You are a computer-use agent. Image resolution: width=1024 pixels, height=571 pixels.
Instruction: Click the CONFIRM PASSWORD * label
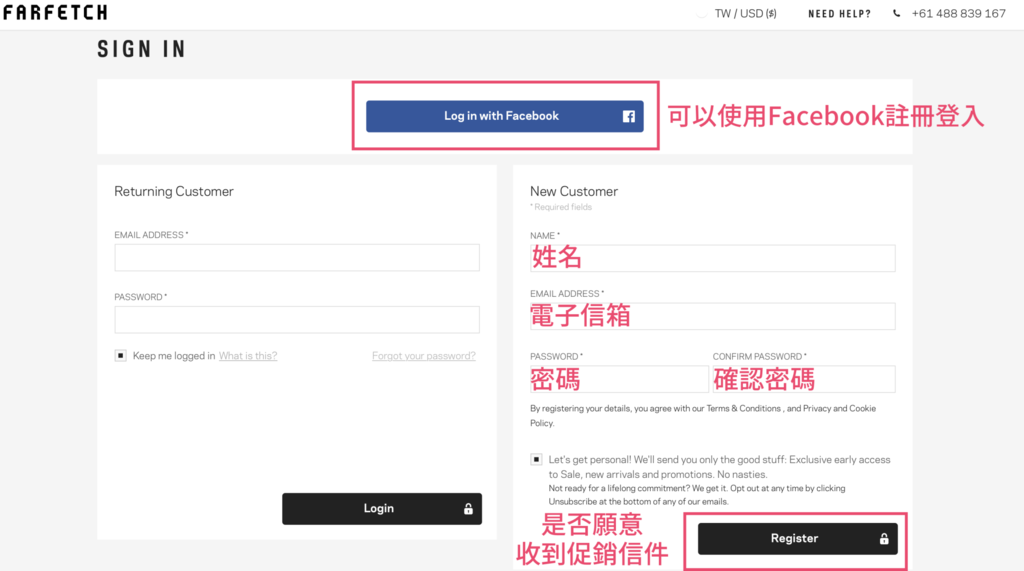pos(760,356)
